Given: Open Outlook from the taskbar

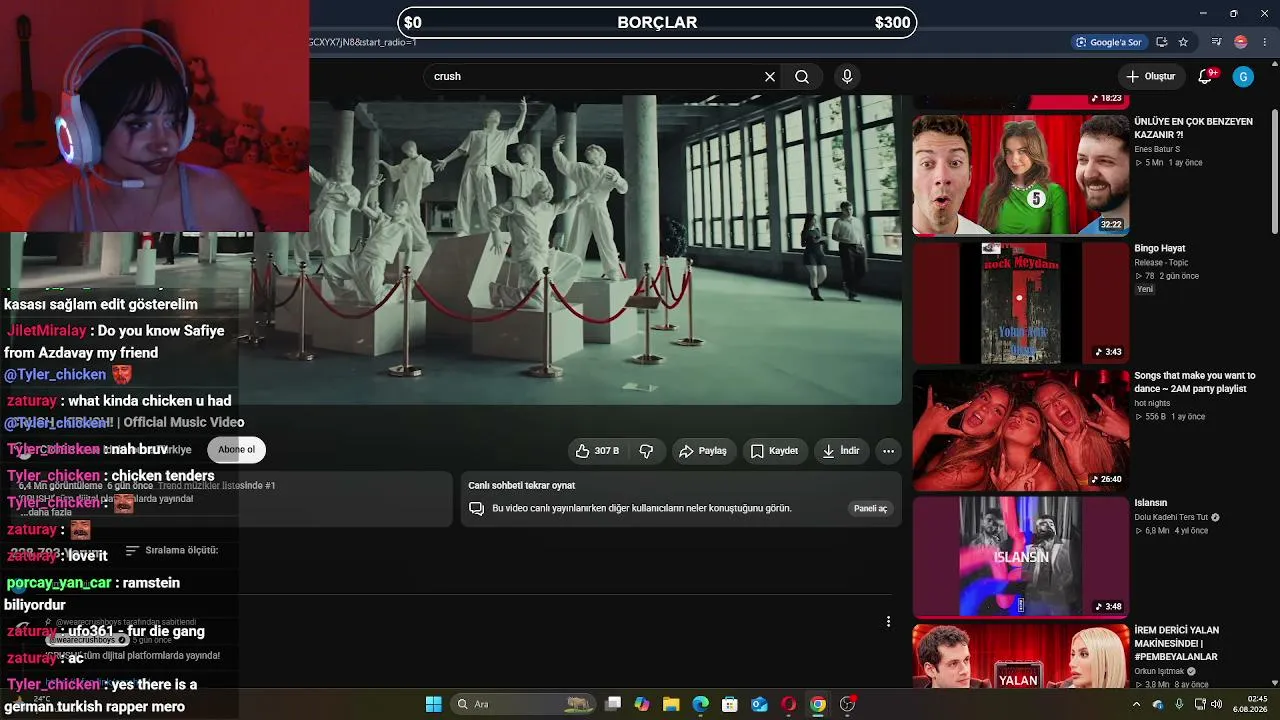Looking at the screenshot, I should [759, 704].
